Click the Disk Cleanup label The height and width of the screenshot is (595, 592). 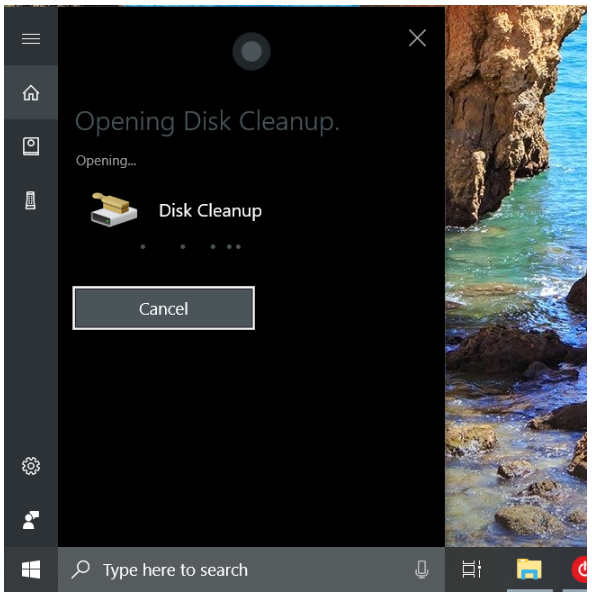210,211
